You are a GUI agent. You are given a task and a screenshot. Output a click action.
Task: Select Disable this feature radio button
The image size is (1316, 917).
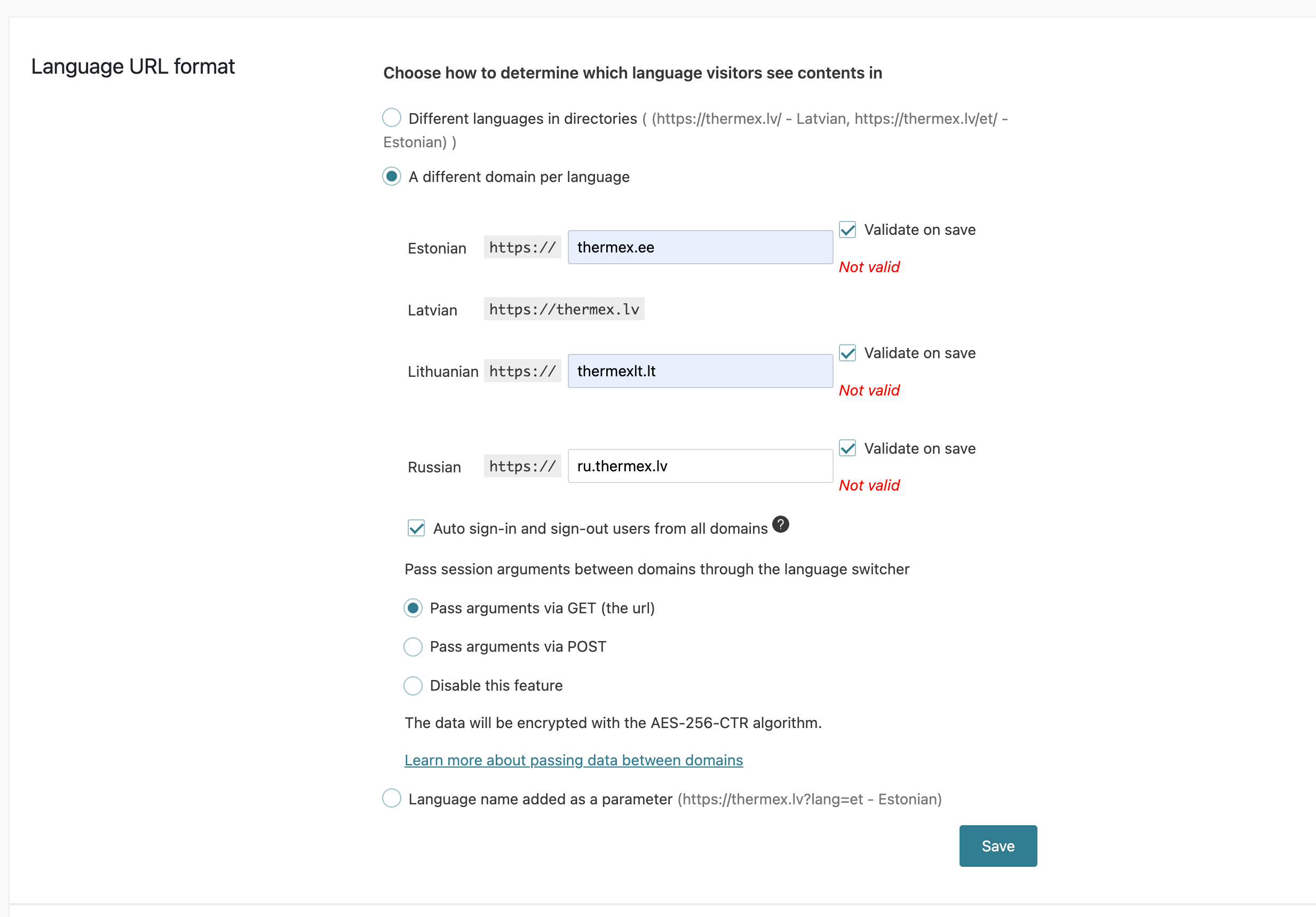[413, 685]
